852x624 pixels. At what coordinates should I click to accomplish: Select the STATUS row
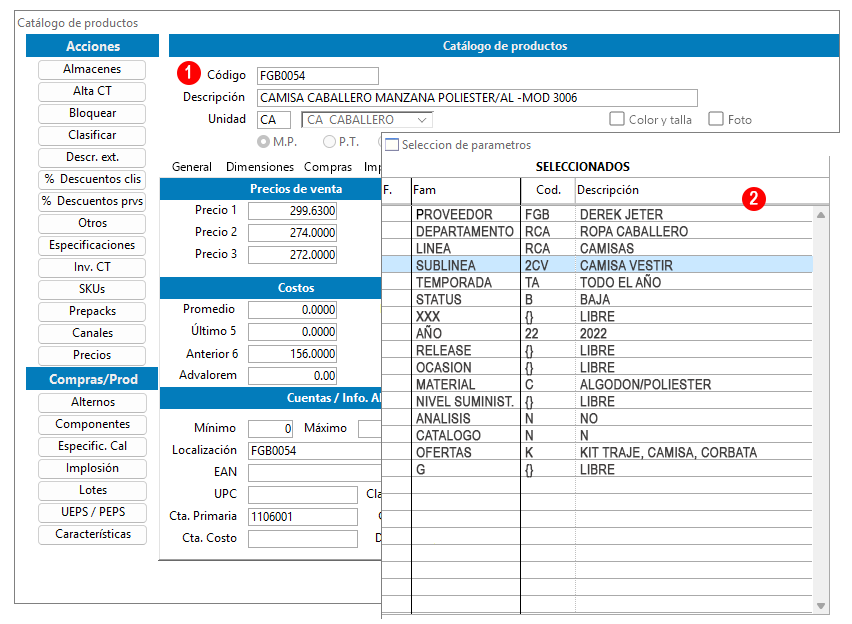pos(597,299)
